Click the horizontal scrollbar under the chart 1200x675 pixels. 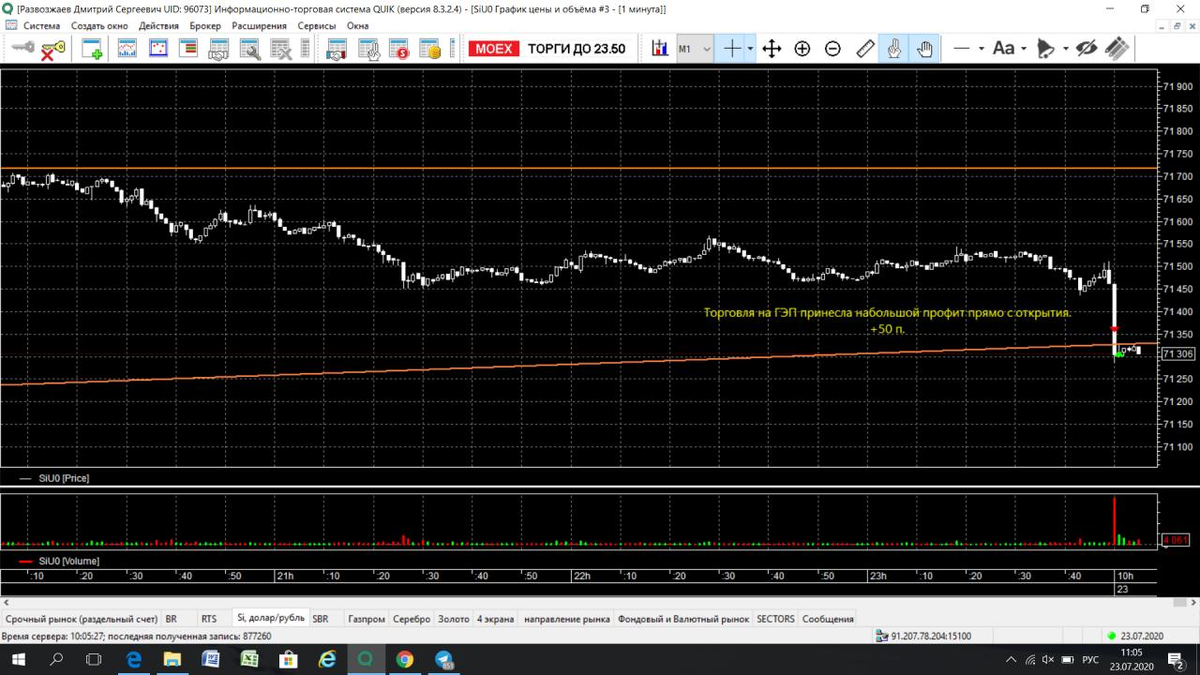[600, 603]
